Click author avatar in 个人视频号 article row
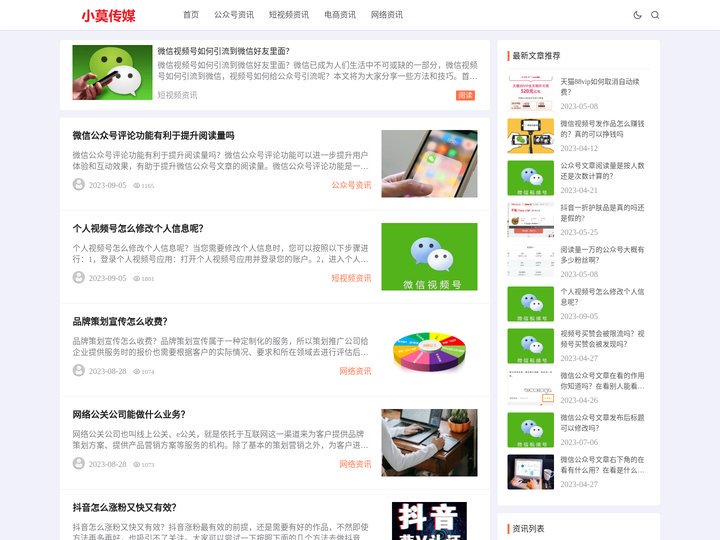The width and height of the screenshot is (720, 540). [79, 277]
